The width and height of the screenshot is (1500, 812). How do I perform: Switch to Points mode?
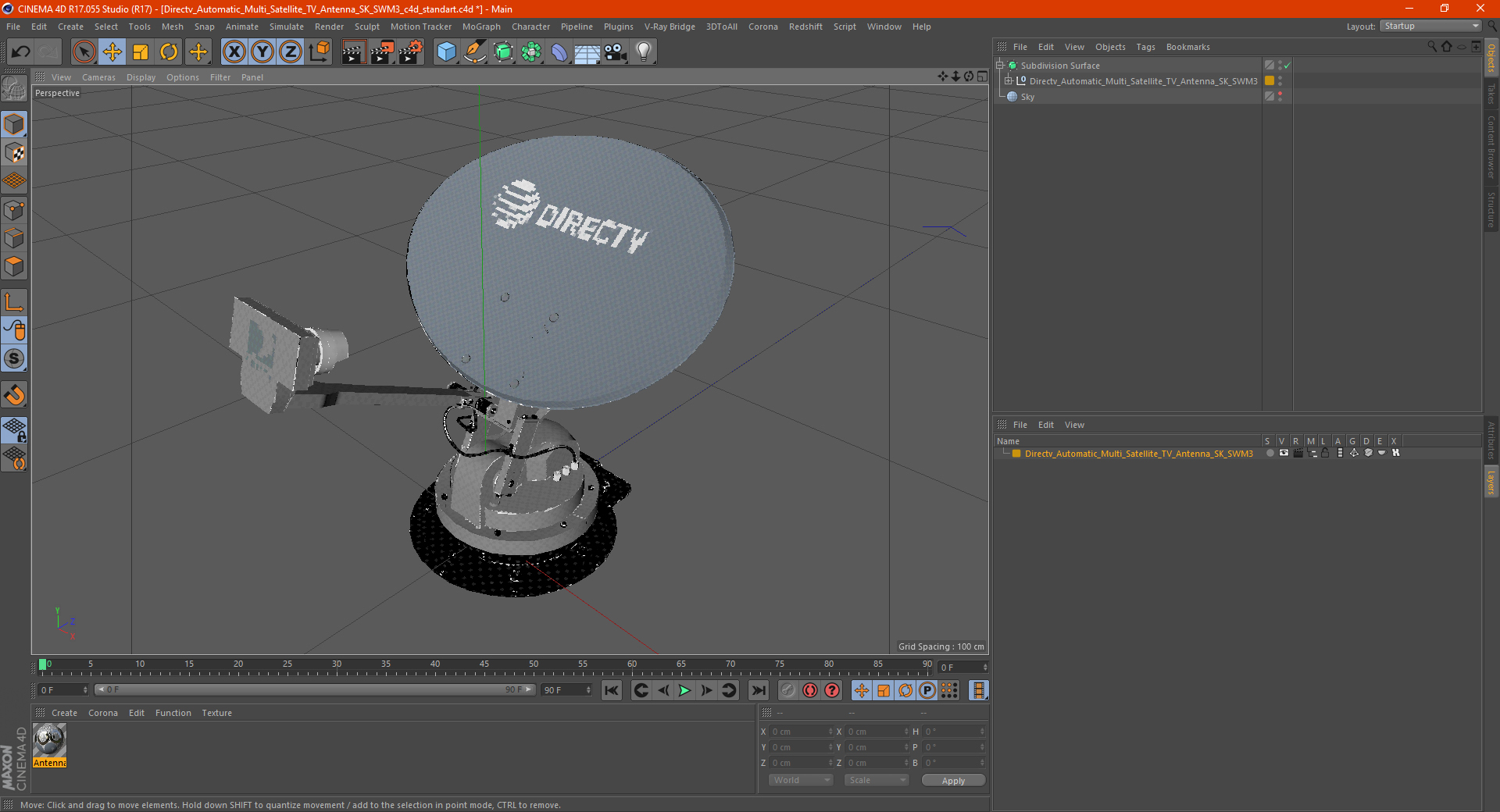[14, 210]
